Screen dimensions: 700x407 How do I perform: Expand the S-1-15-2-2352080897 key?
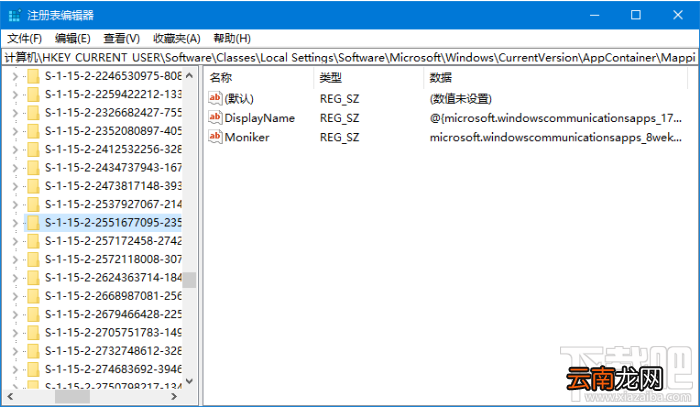(15, 131)
